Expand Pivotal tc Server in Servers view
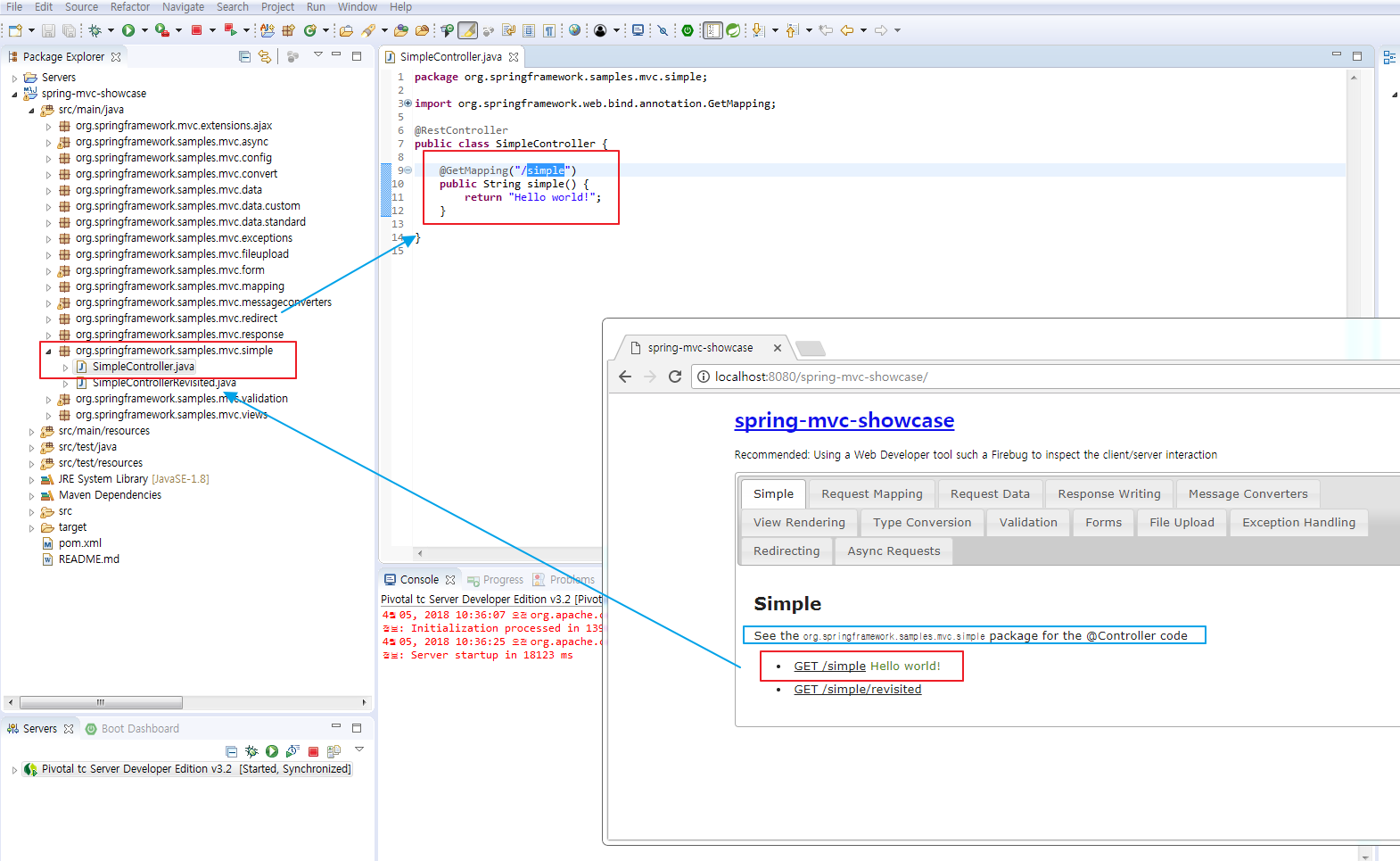The width and height of the screenshot is (1400, 861). [14, 769]
